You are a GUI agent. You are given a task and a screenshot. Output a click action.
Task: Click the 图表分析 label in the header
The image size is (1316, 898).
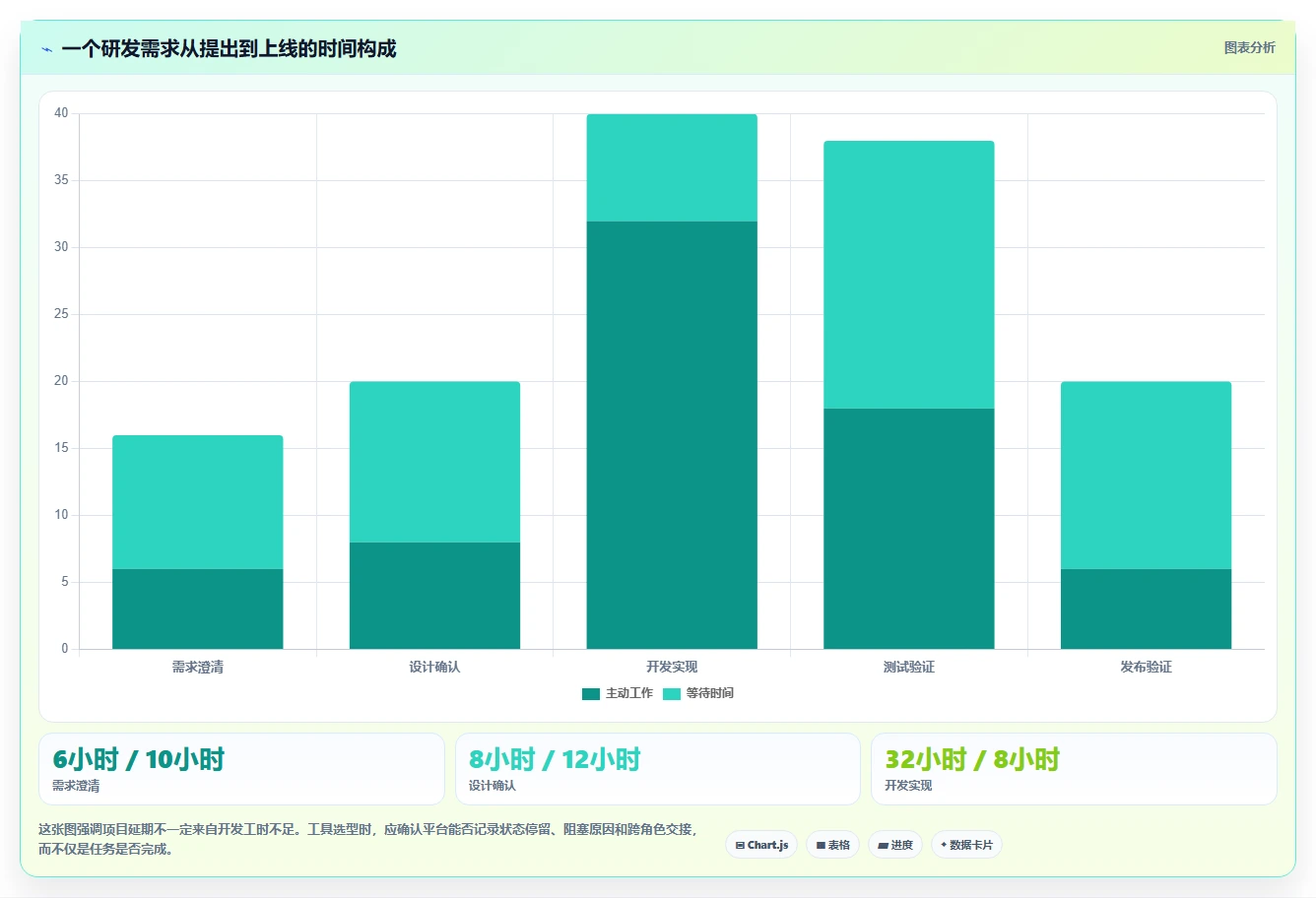coord(1250,47)
